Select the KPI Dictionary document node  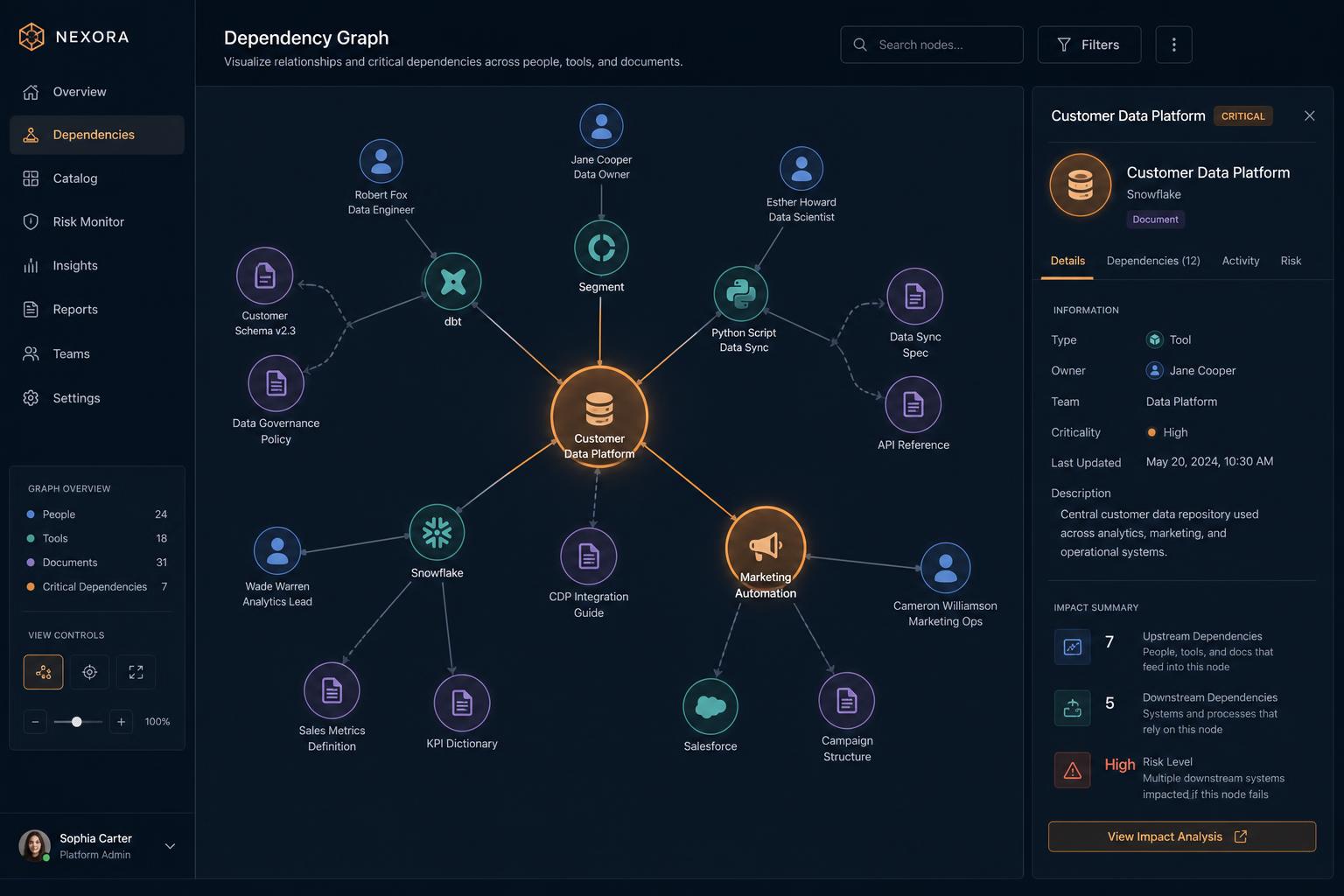462,703
